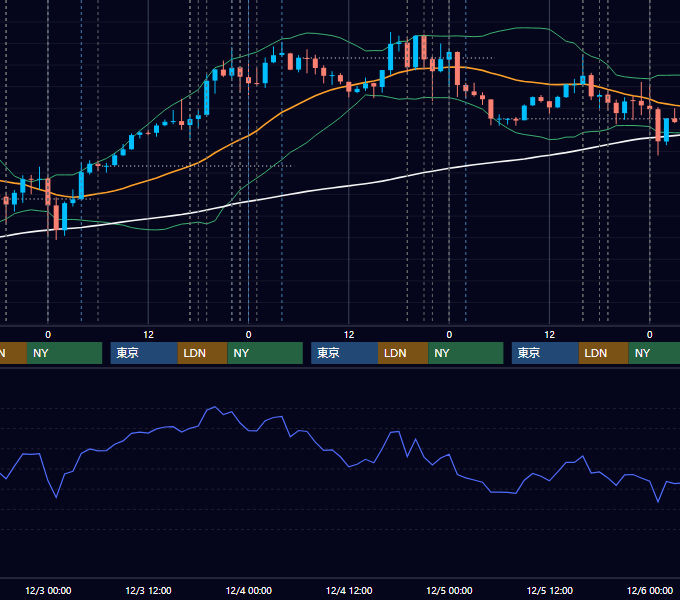680x600 pixels.
Task: Select the LDN session block on 12/4
Action: (403, 353)
